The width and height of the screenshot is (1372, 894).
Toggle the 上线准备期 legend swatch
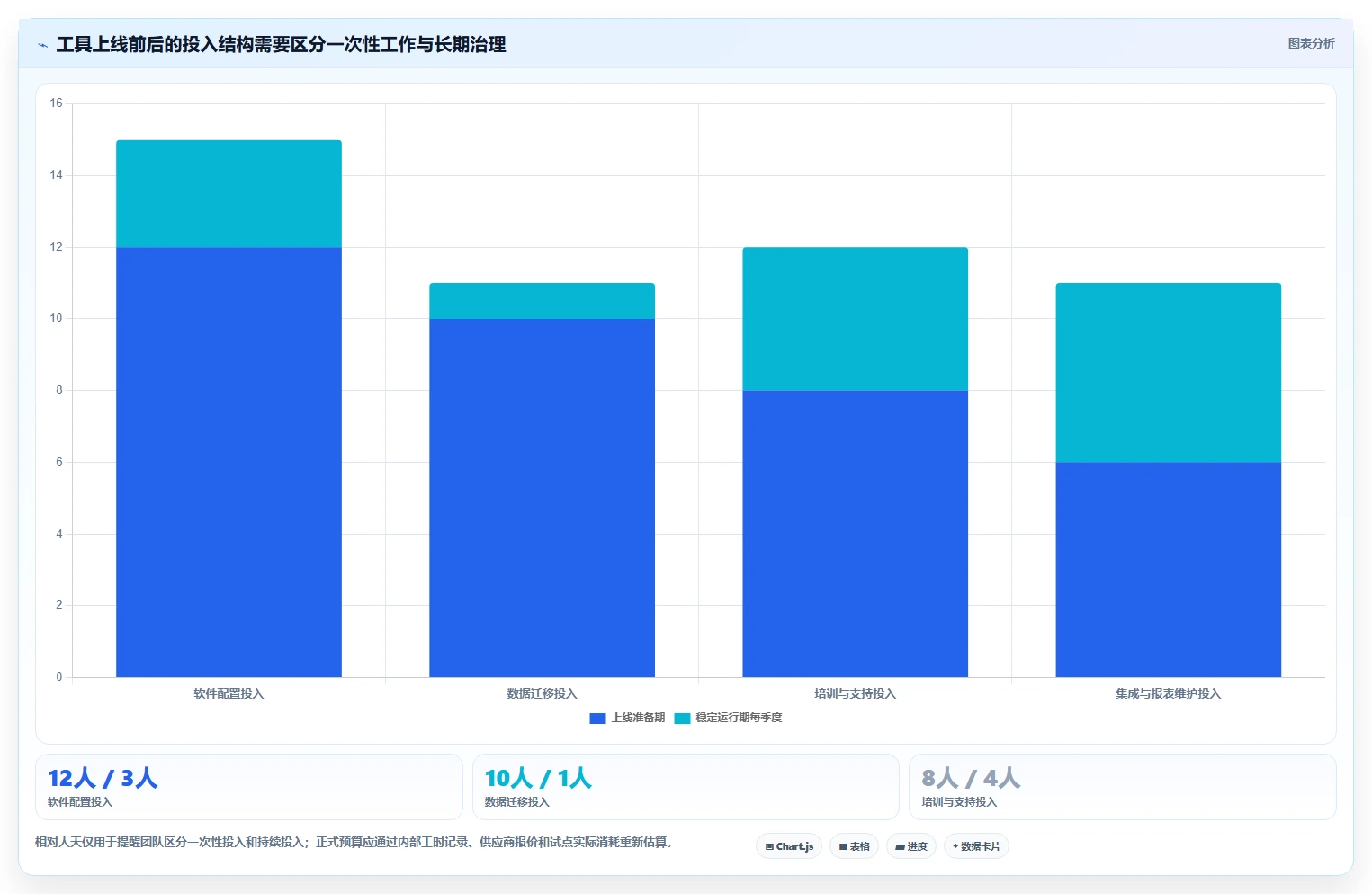[x=597, y=718]
